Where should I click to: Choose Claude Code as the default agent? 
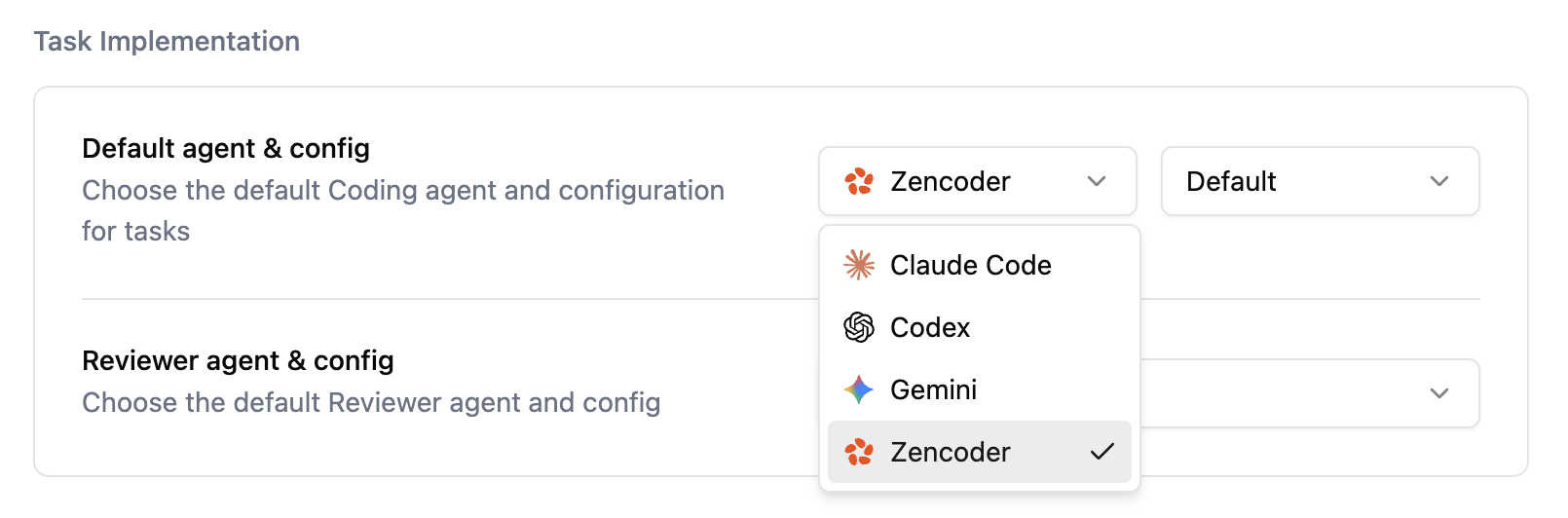click(971, 265)
